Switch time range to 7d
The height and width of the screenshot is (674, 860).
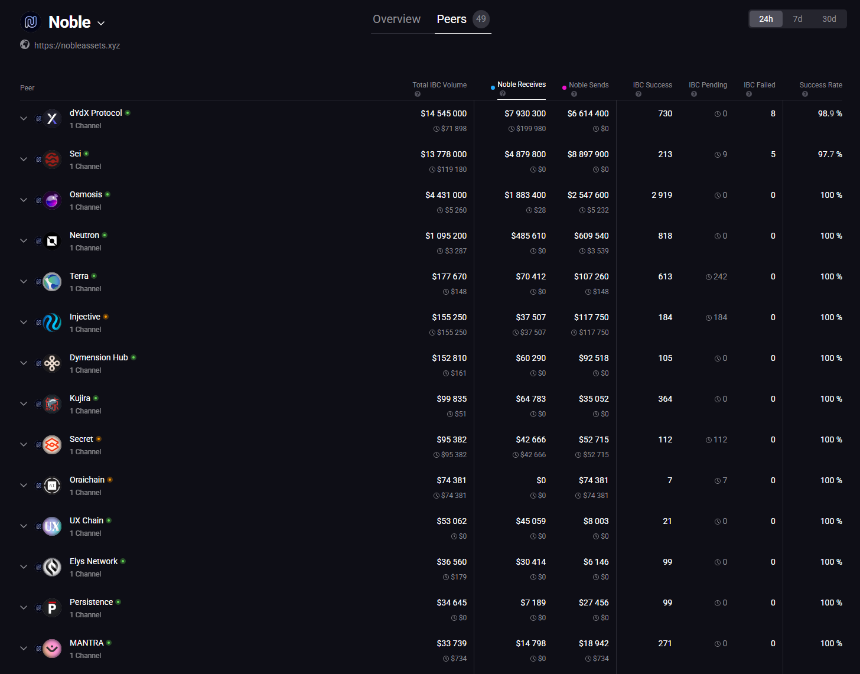pyautogui.click(x=797, y=19)
